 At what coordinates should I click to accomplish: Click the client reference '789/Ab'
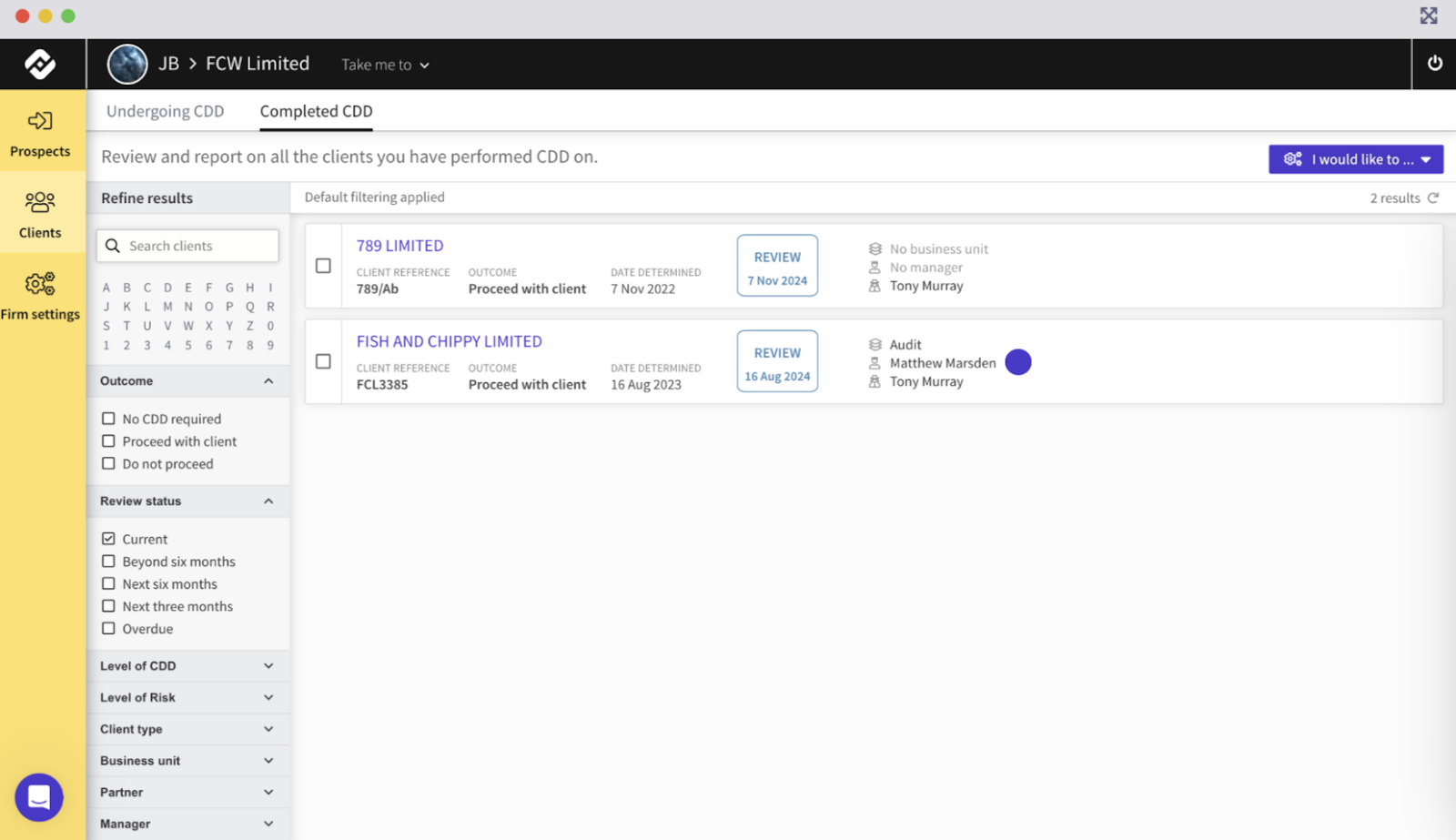(378, 289)
